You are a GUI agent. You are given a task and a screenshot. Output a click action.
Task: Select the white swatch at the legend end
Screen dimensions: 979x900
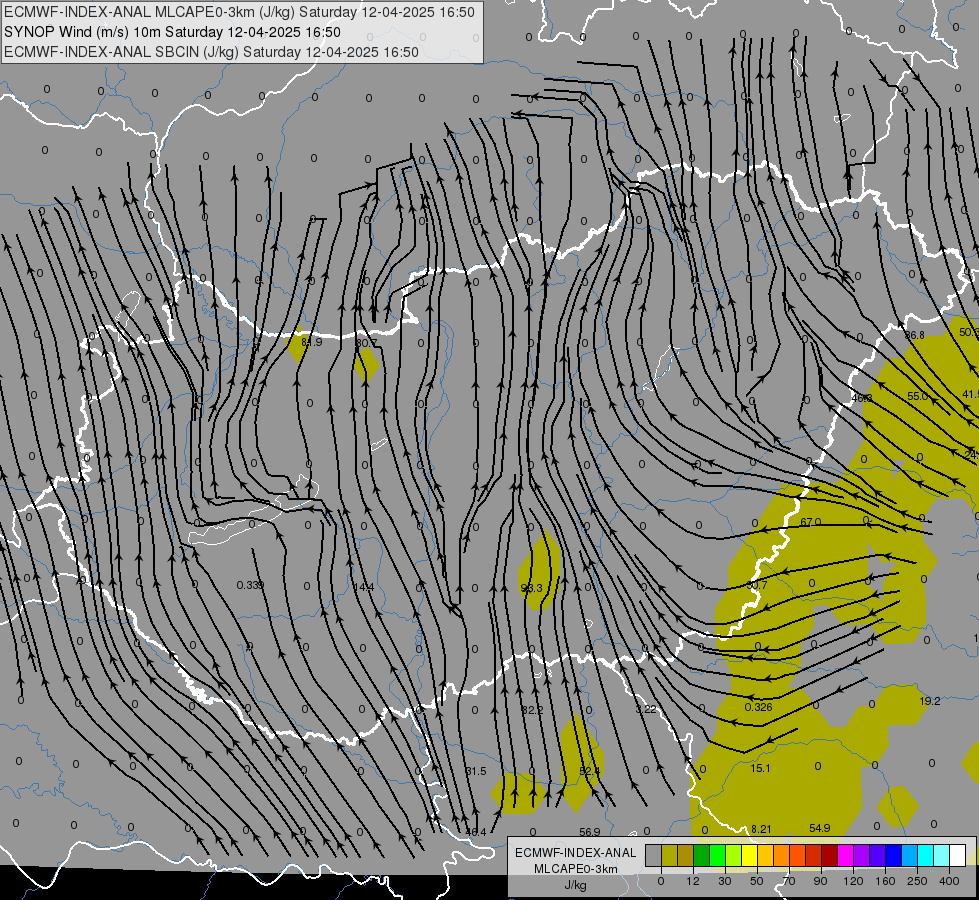(958, 855)
